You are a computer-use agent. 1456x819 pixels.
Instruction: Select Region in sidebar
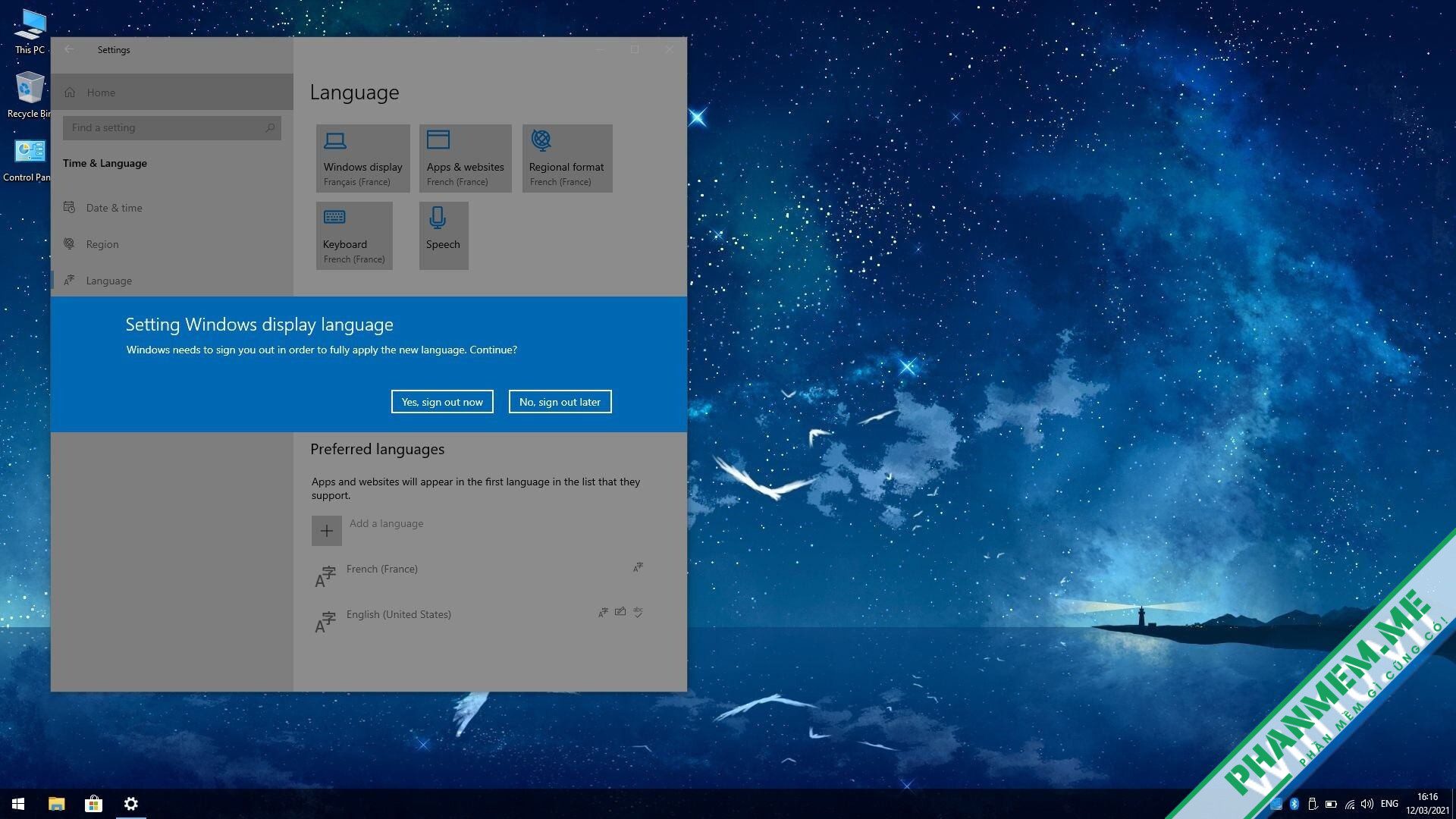pyautogui.click(x=172, y=244)
